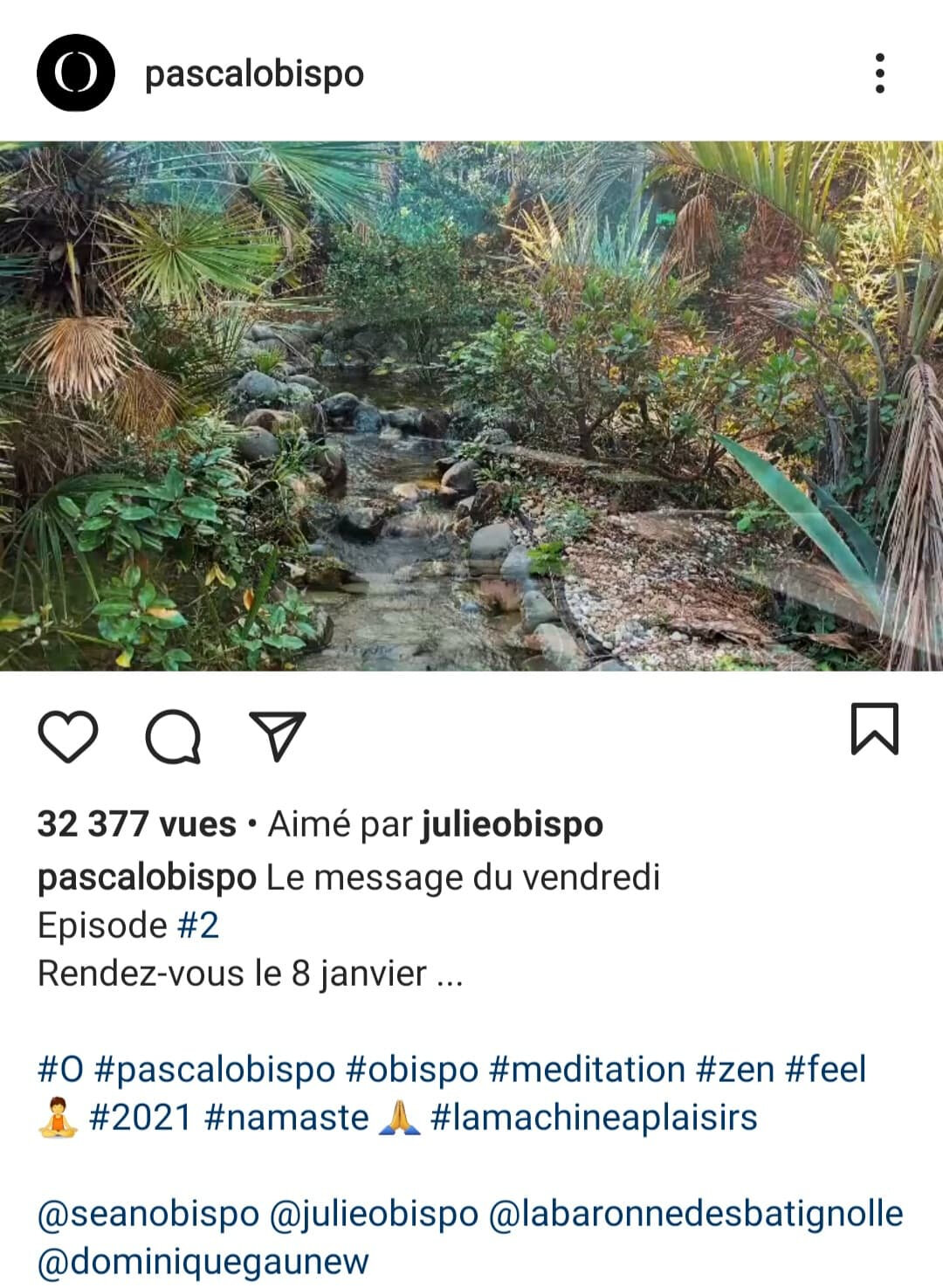
Task: Play the garden stream video
Action: [x=471, y=406]
